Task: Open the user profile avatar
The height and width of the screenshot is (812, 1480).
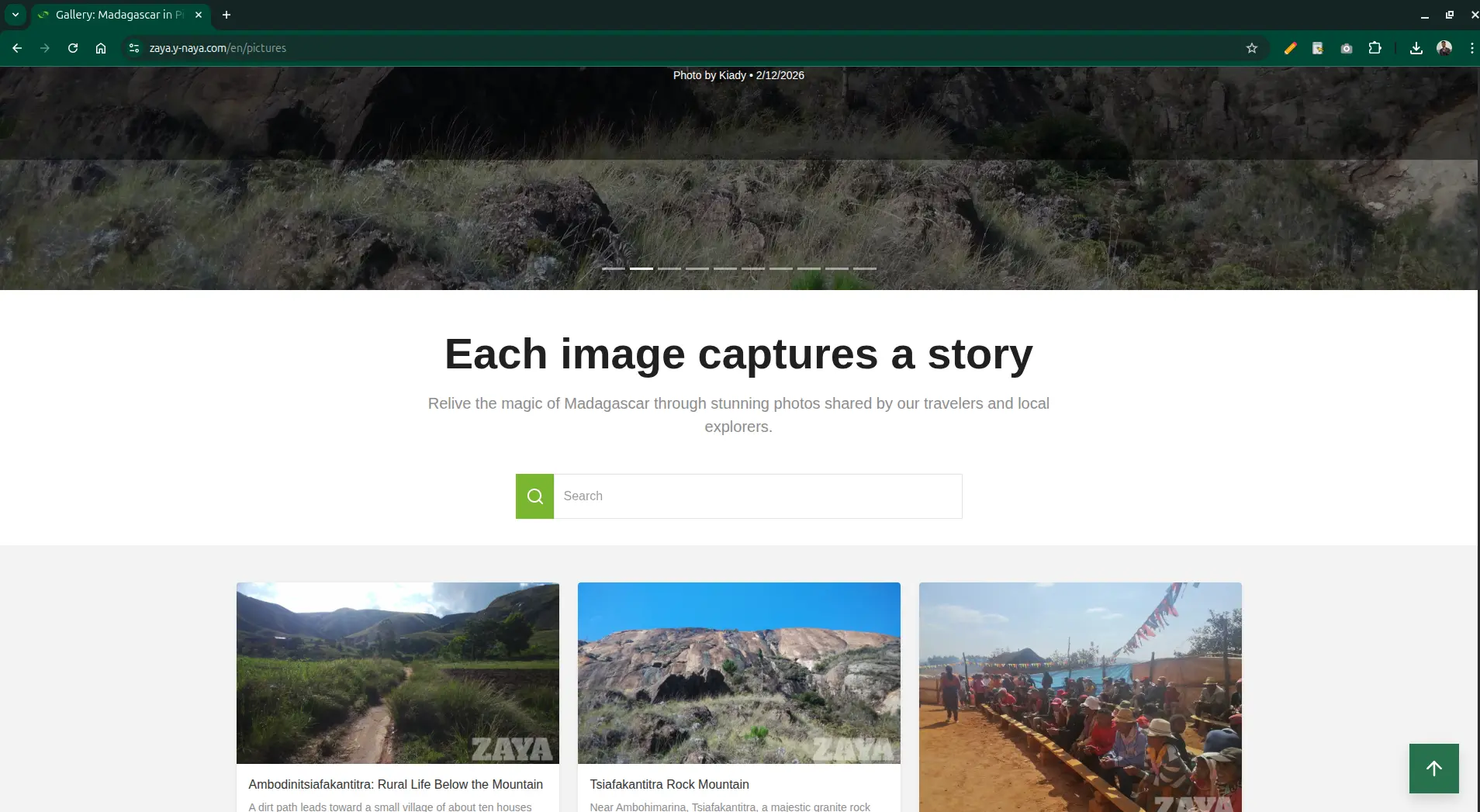Action: 1444,48
